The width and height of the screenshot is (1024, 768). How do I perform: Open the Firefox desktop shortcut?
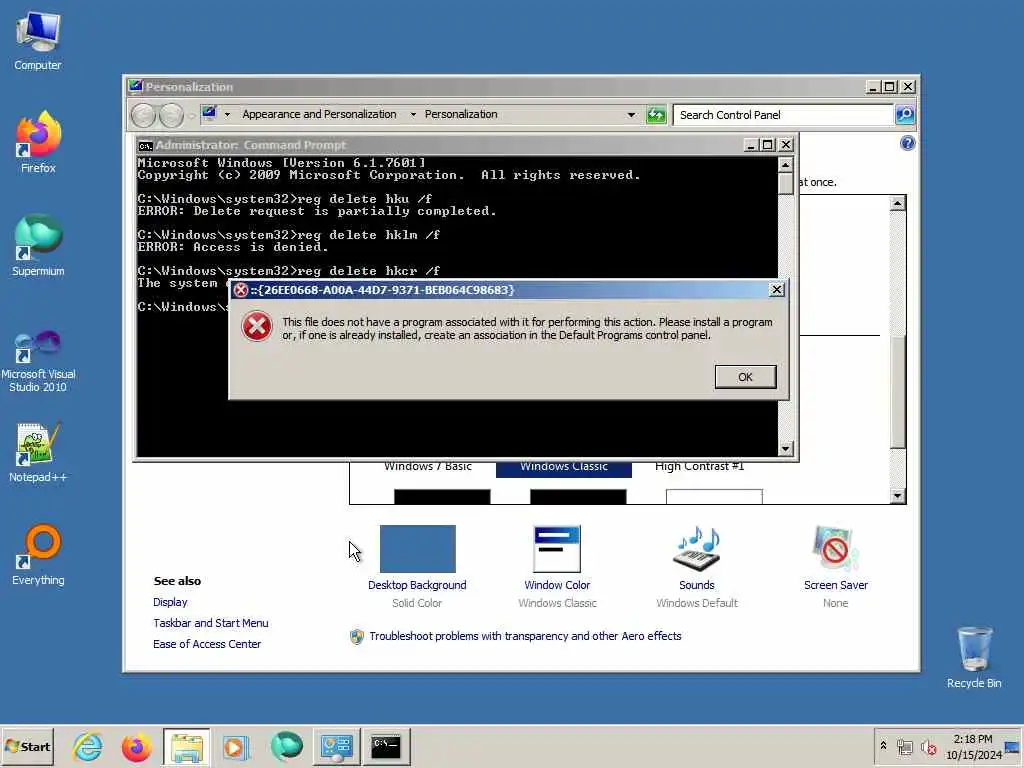[x=38, y=142]
